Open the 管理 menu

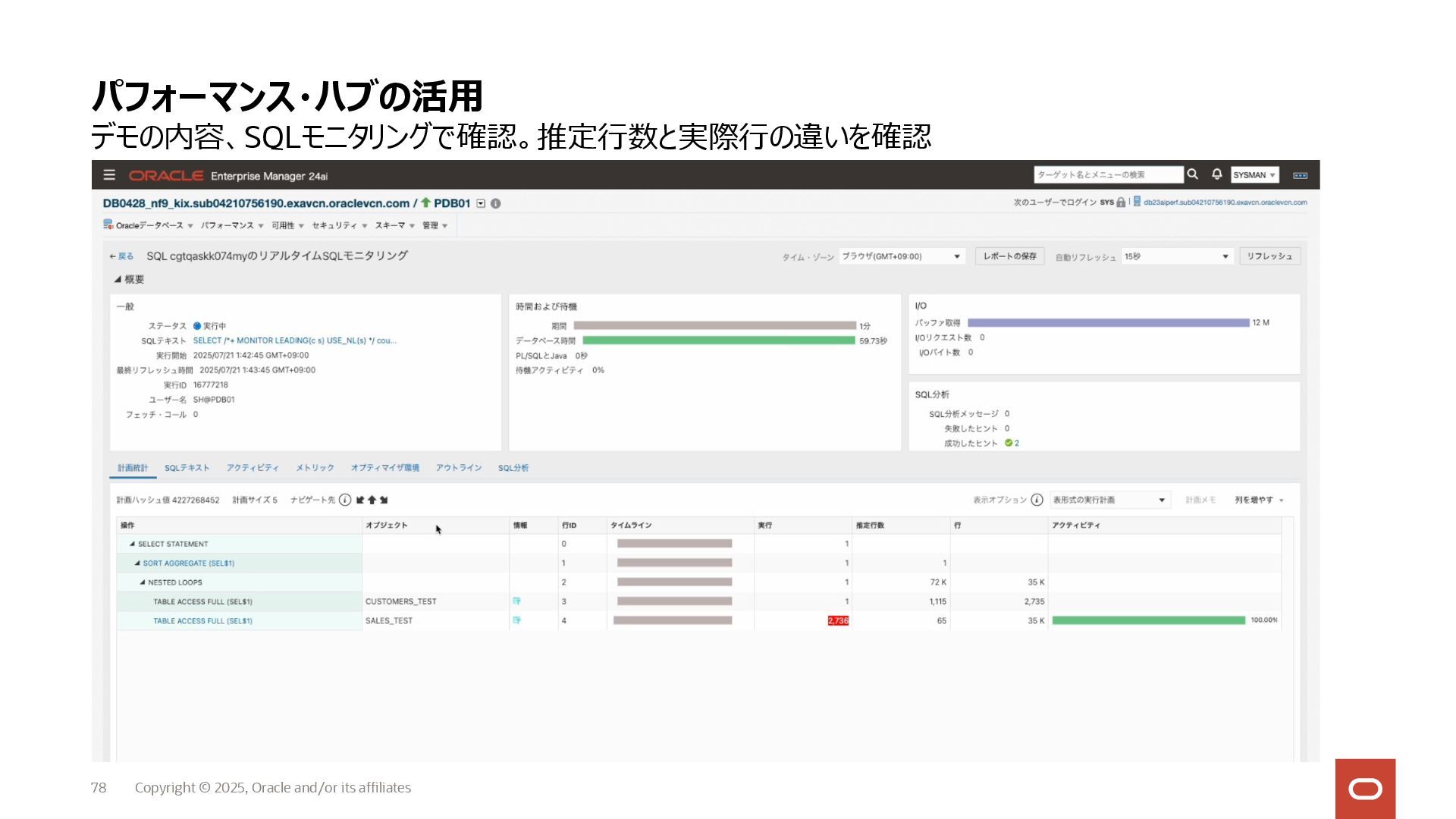[x=435, y=225]
